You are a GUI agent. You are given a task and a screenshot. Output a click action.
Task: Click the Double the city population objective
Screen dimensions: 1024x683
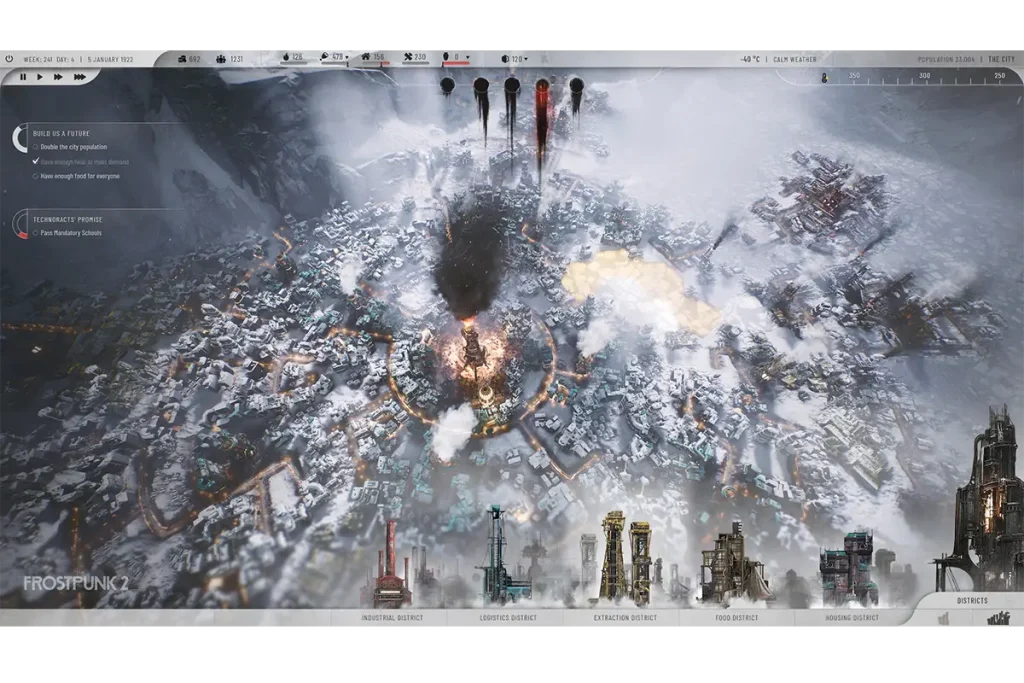pyautogui.click(x=70, y=147)
